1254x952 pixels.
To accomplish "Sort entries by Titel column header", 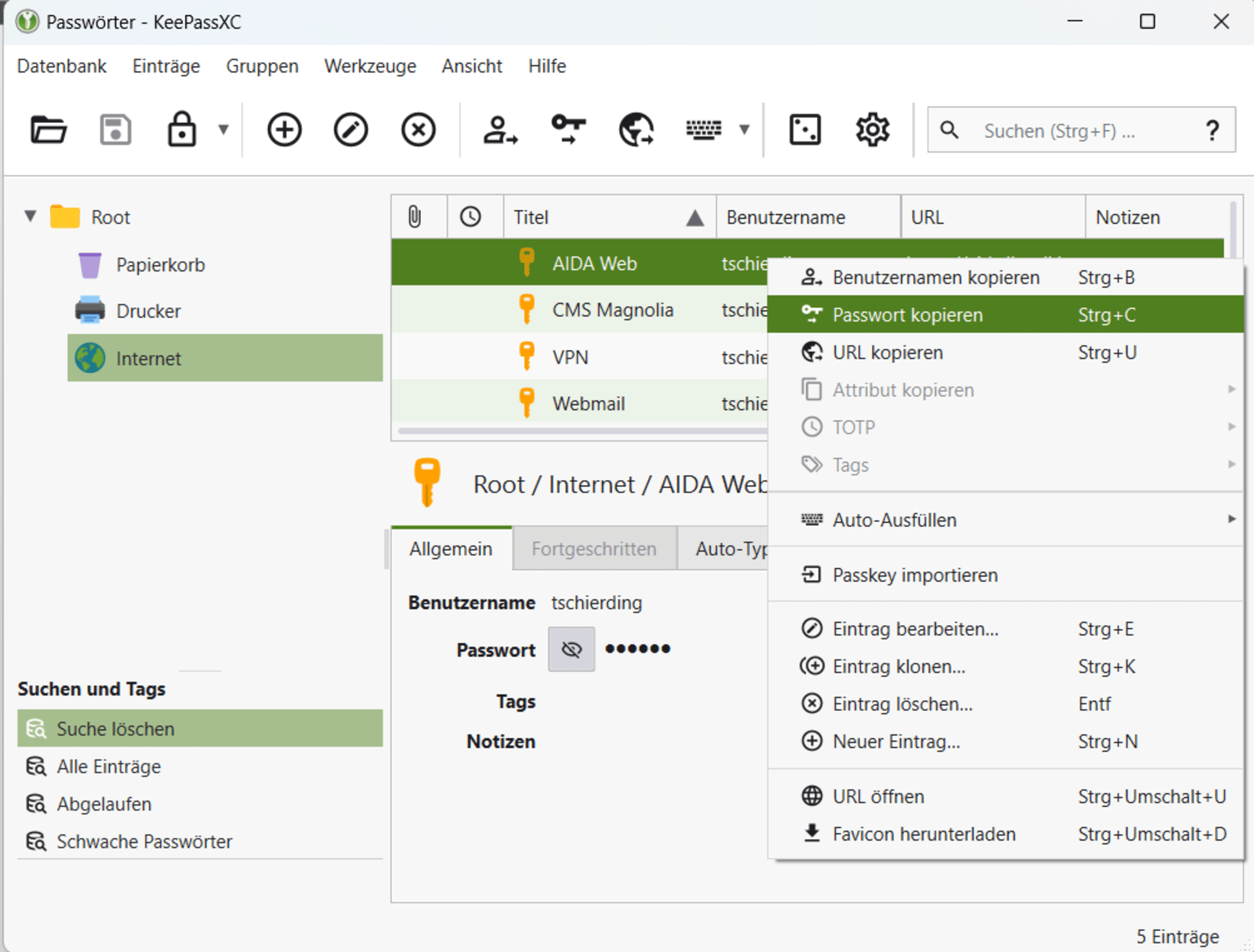I will (610, 217).
